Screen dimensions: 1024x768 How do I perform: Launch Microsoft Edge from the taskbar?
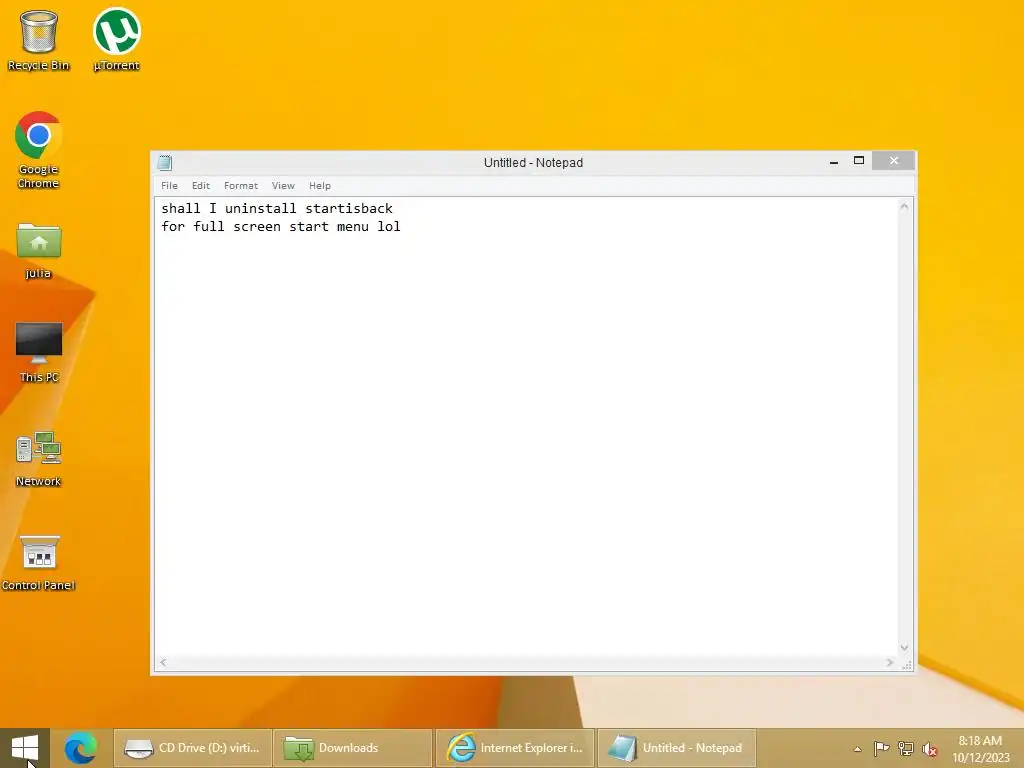click(x=81, y=748)
